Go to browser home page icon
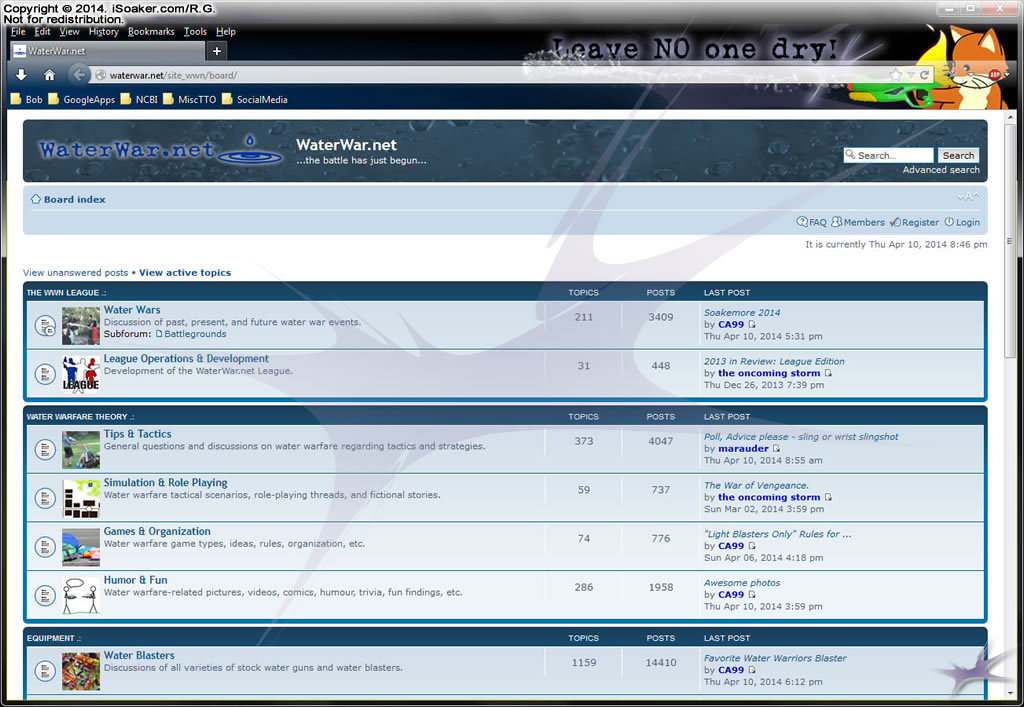This screenshot has height=707, width=1024. [49, 75]
